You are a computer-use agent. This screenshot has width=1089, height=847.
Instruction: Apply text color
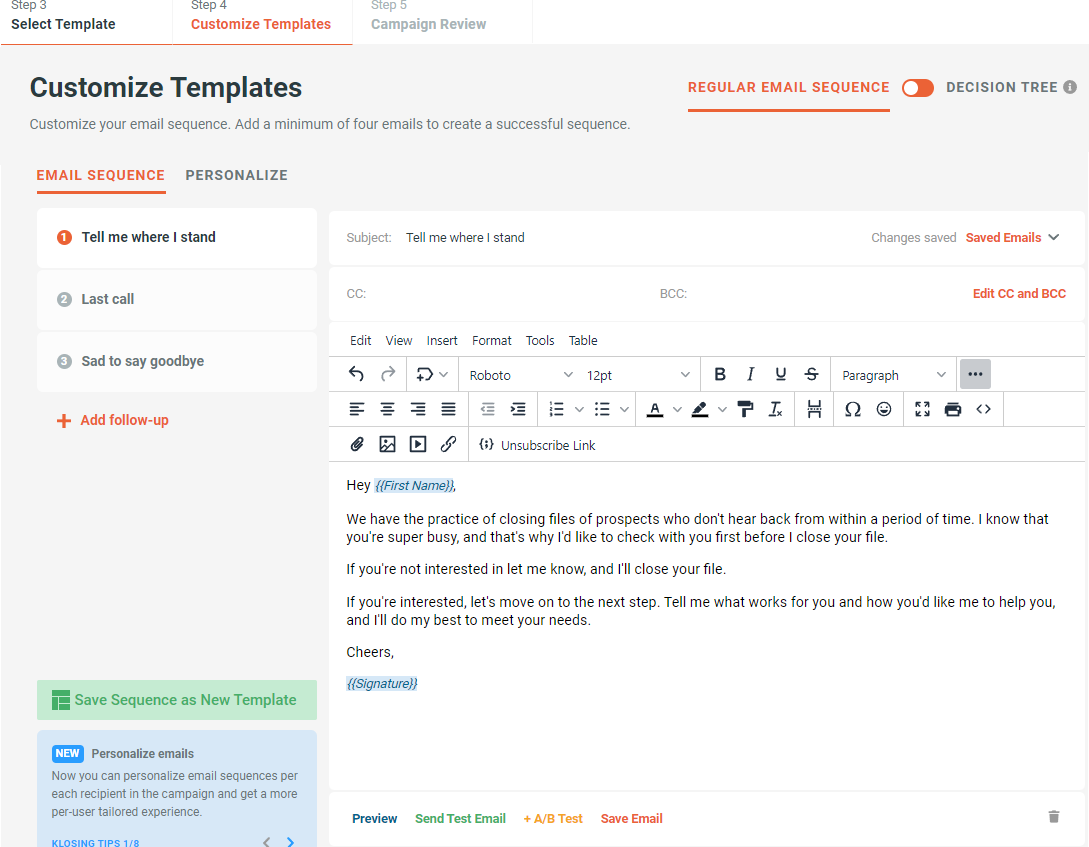[655, 410]
